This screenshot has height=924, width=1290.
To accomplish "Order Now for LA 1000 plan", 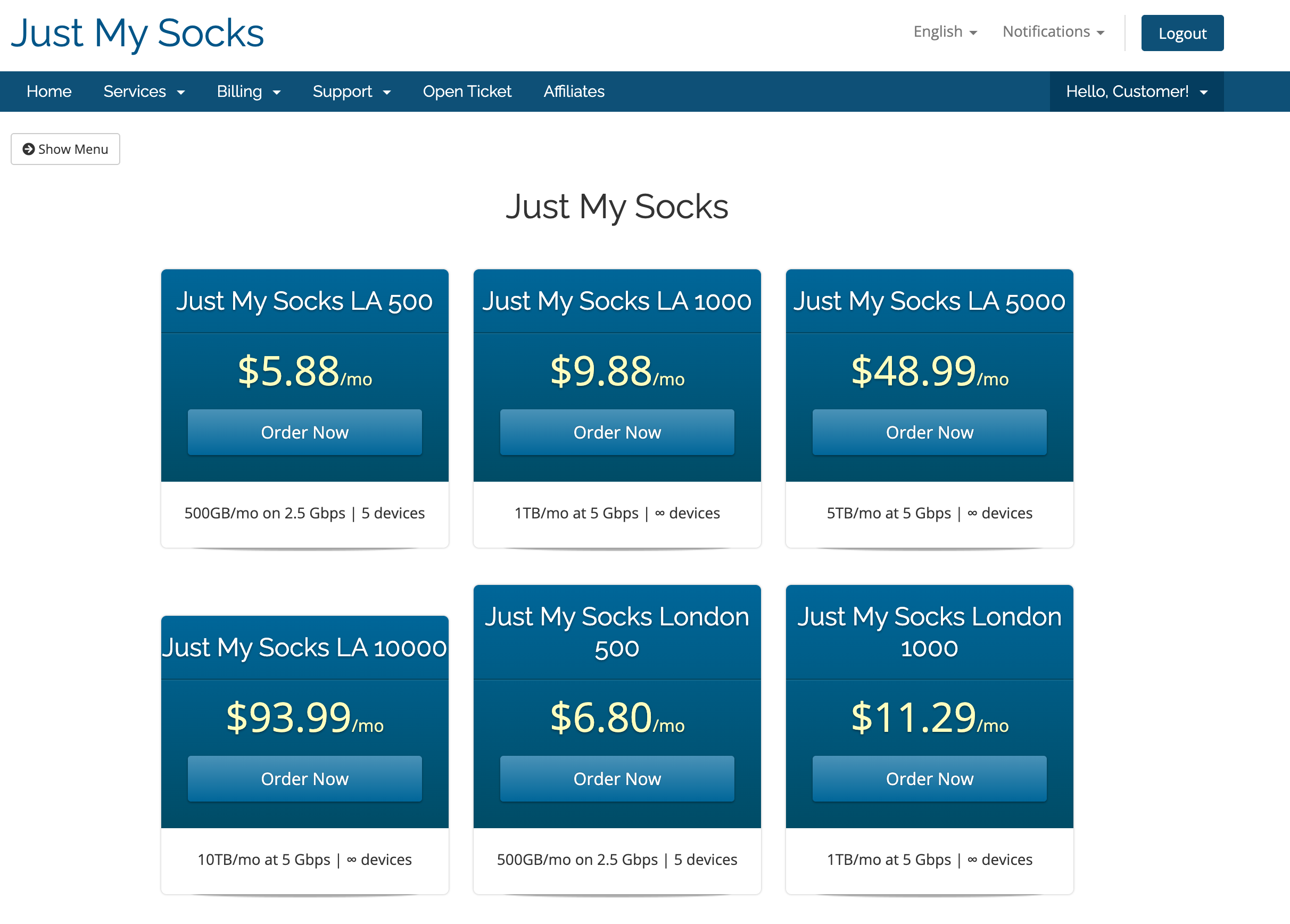I will click(617, 432).
